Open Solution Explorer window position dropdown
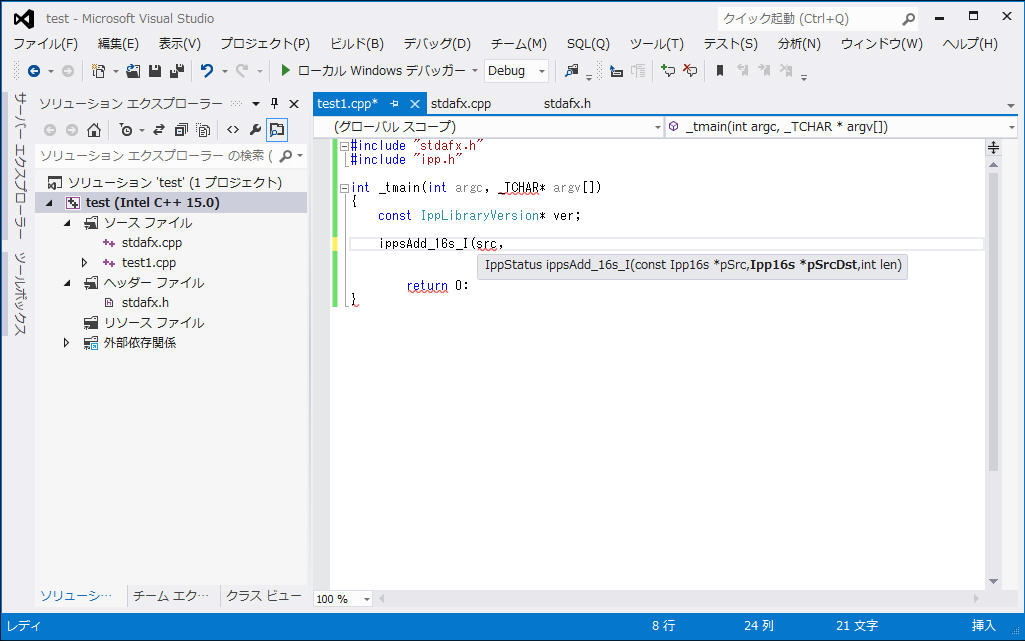This screenshot has height=641, width=1025. point(256,103)
